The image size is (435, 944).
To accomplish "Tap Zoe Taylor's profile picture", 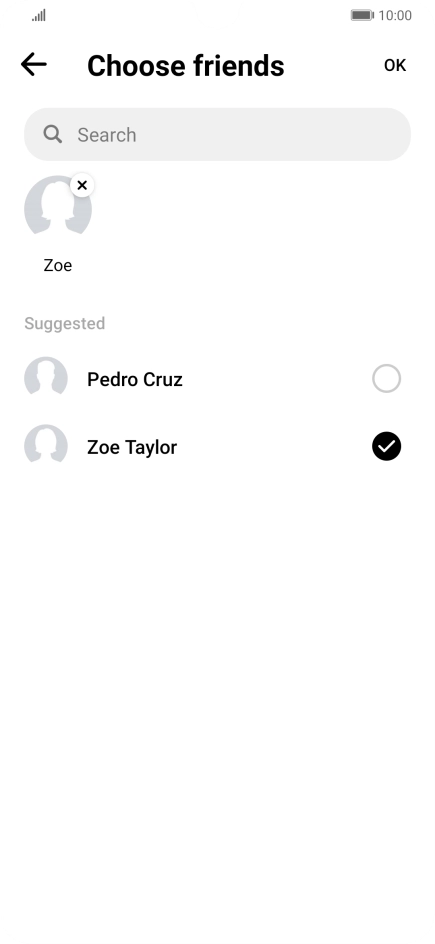I will click(x=46, y=447).
